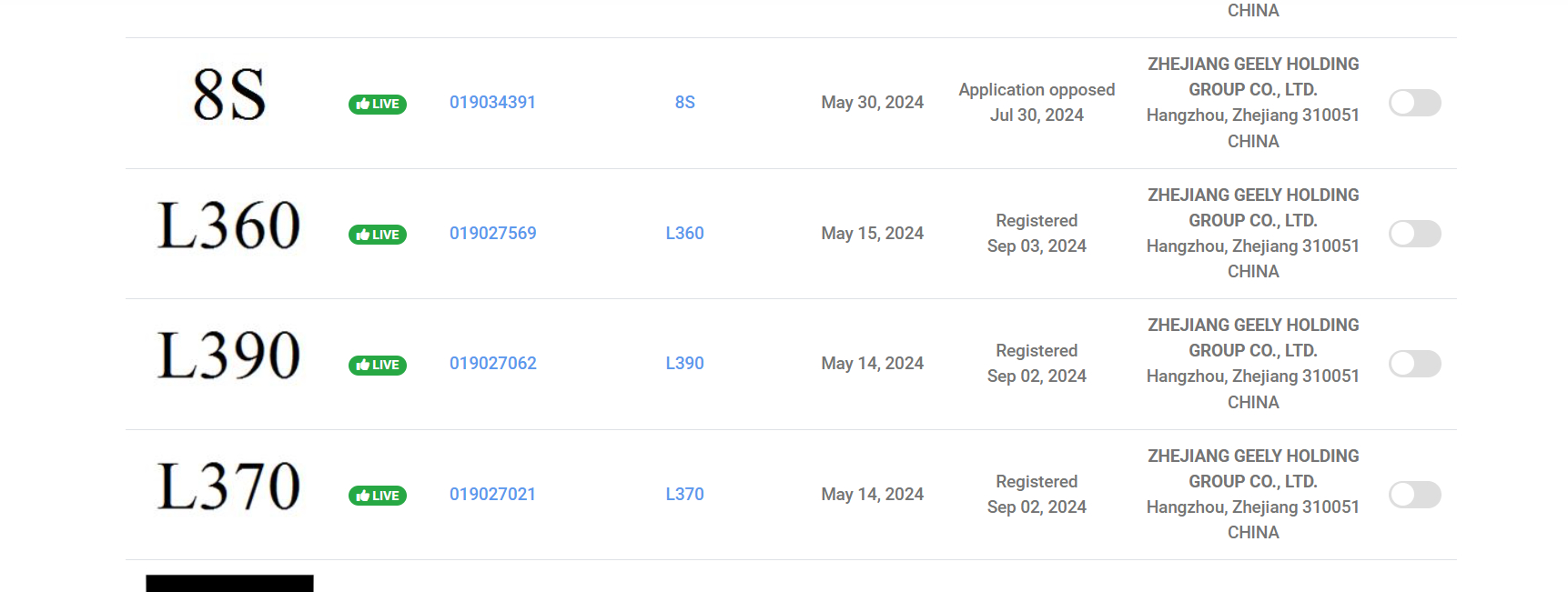Open the L360 word mark link

[684, 234]
